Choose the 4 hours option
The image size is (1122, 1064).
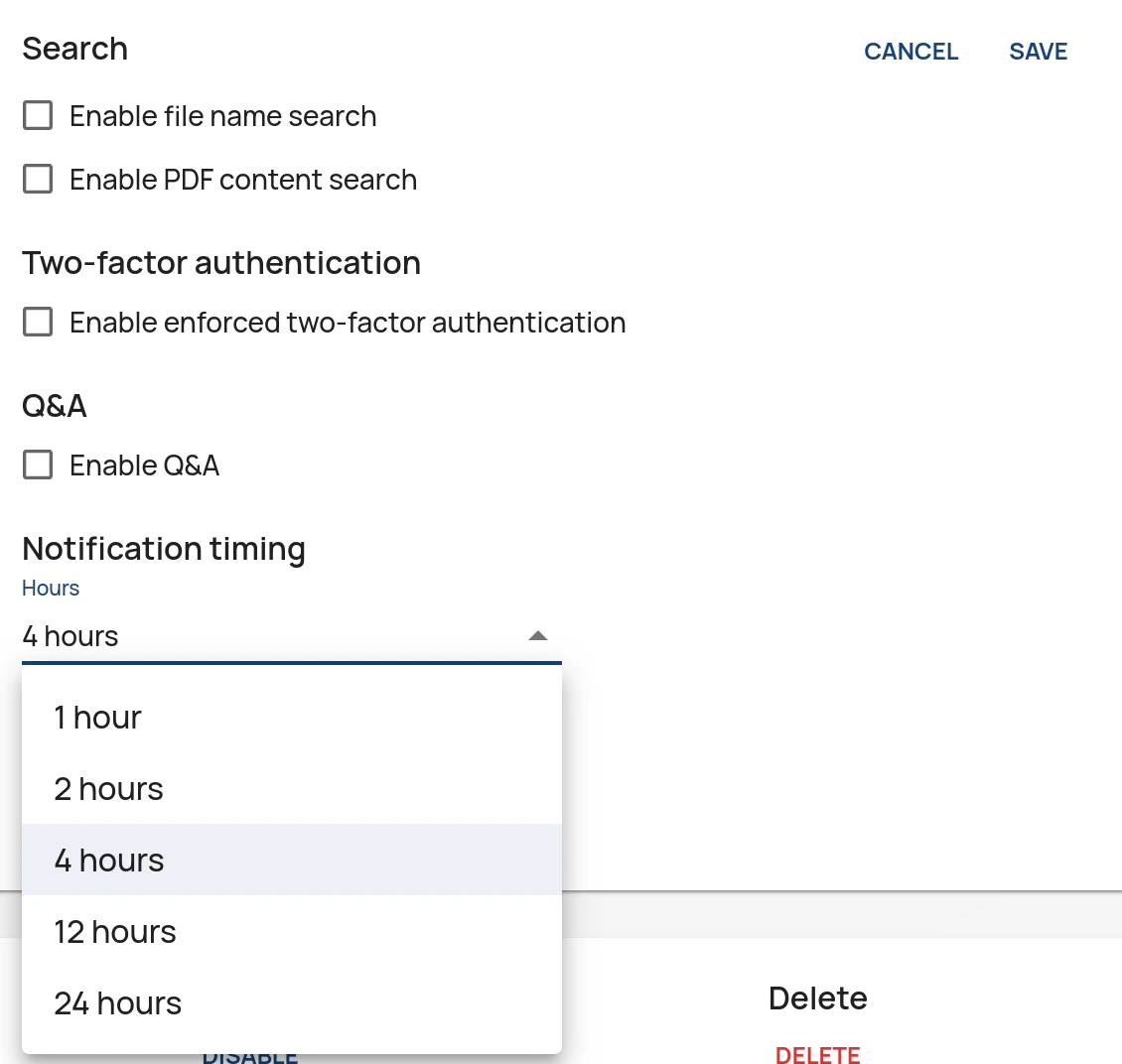coord(108,860)
